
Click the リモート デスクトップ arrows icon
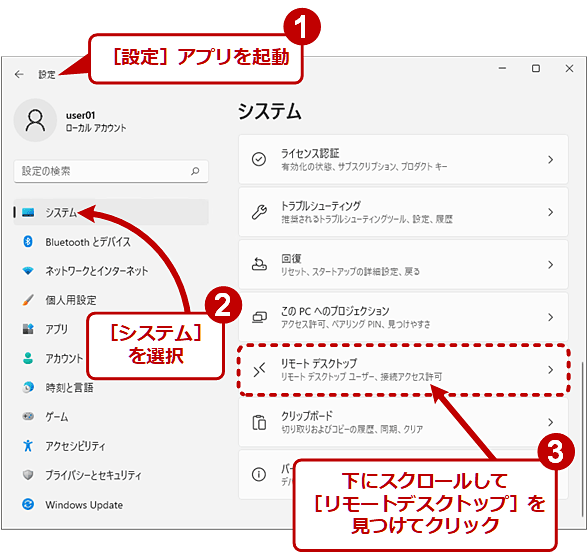coord(259,370)
